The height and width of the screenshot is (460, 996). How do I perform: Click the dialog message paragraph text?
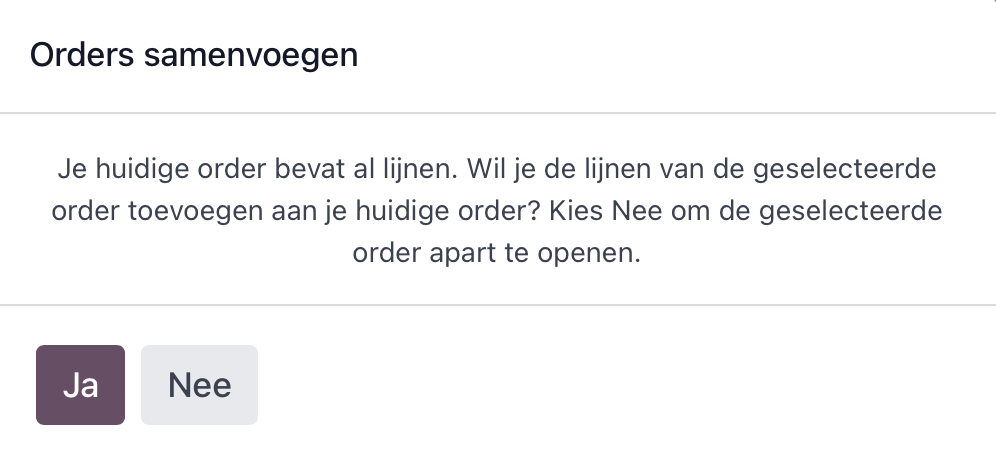497,211
